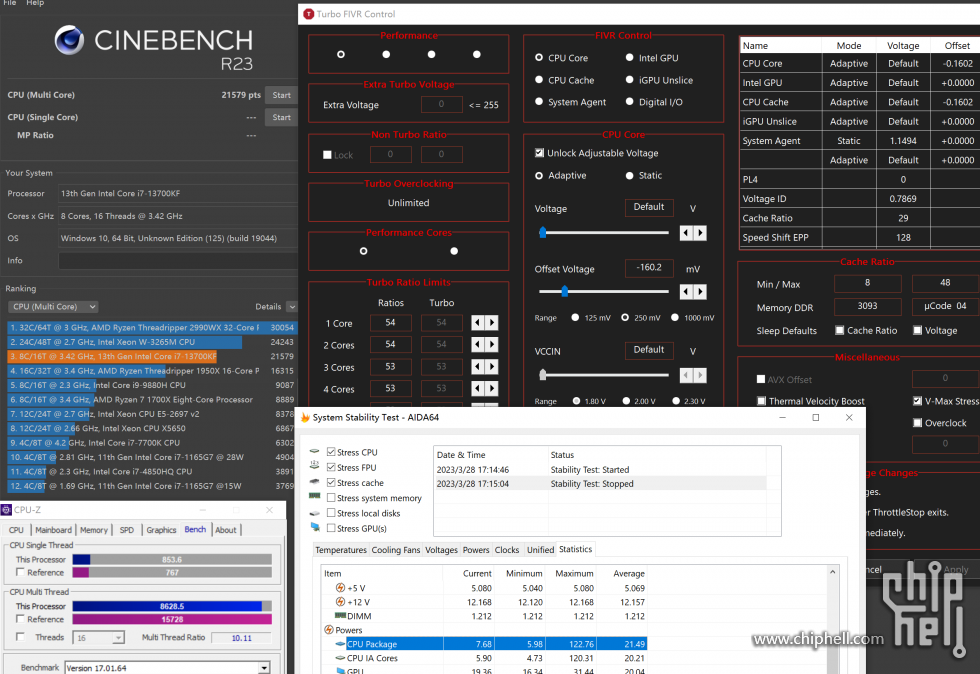This screenshot has height=674, width=980.
Task: Open the CPU-Z Benchmark version dropdown
Action: point(264,668)
